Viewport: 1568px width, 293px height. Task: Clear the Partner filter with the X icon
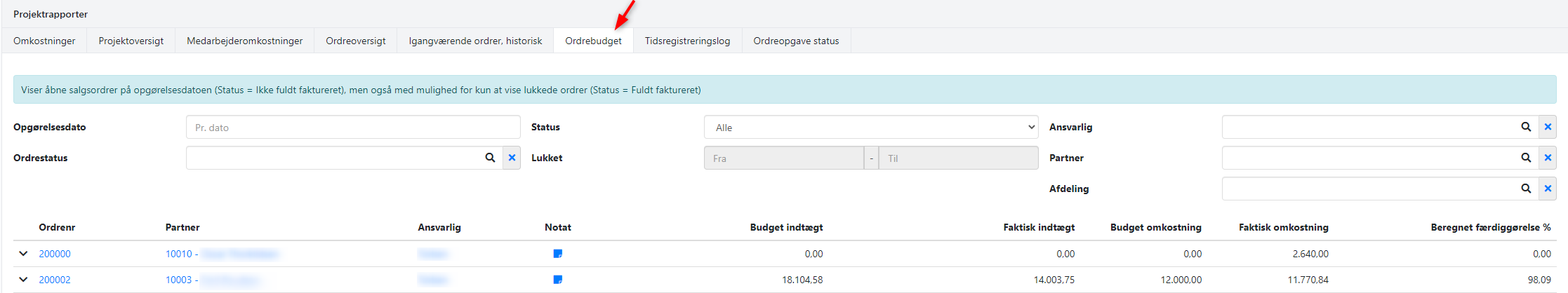coord(1548,158)
